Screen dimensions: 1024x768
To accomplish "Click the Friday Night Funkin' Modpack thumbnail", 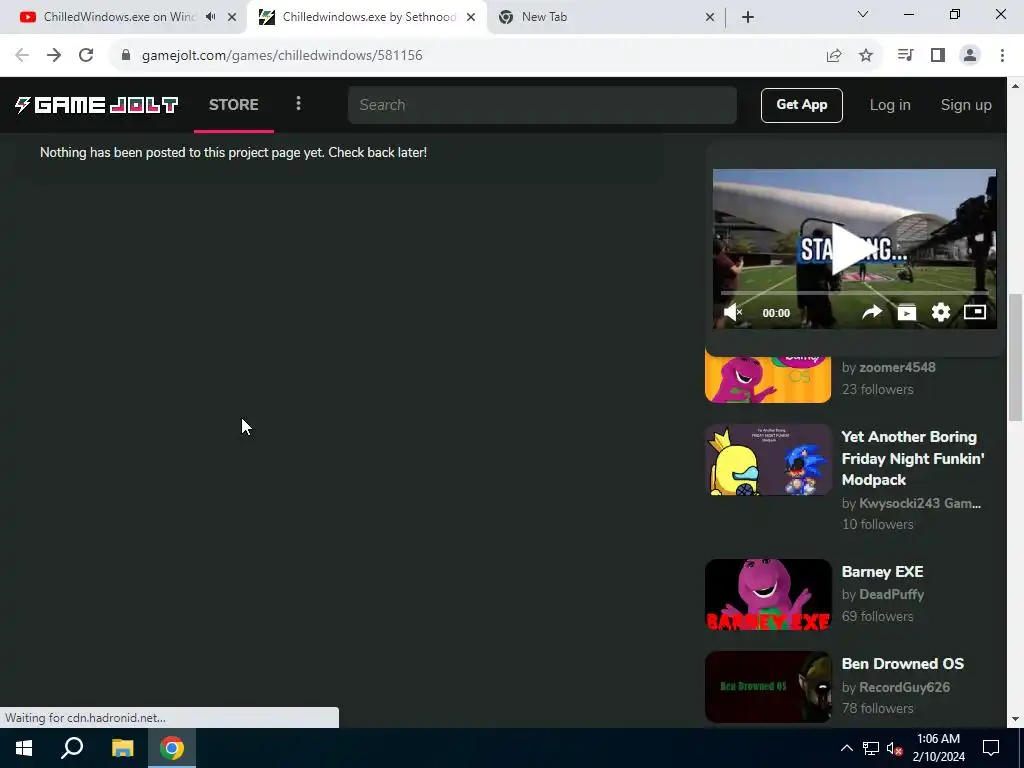I will 768,460.
